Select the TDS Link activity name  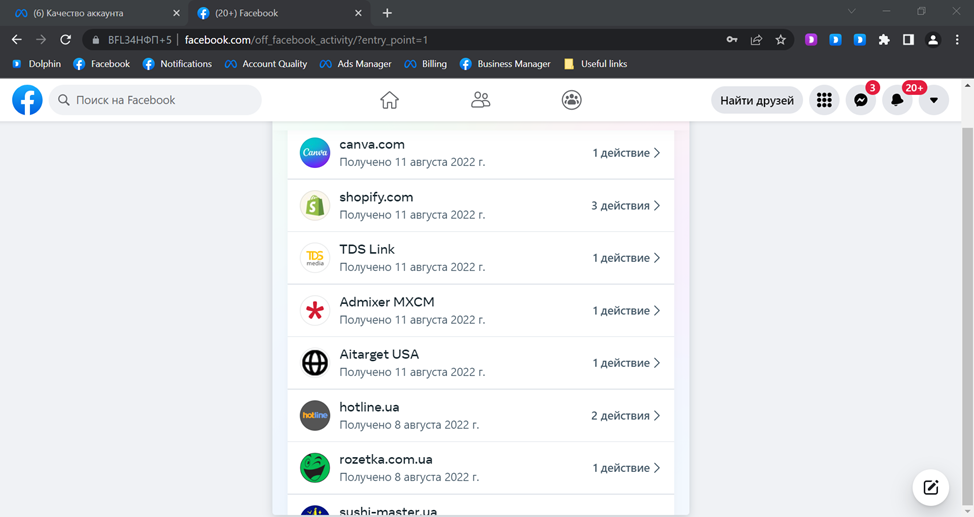click(x=367, y=249)
